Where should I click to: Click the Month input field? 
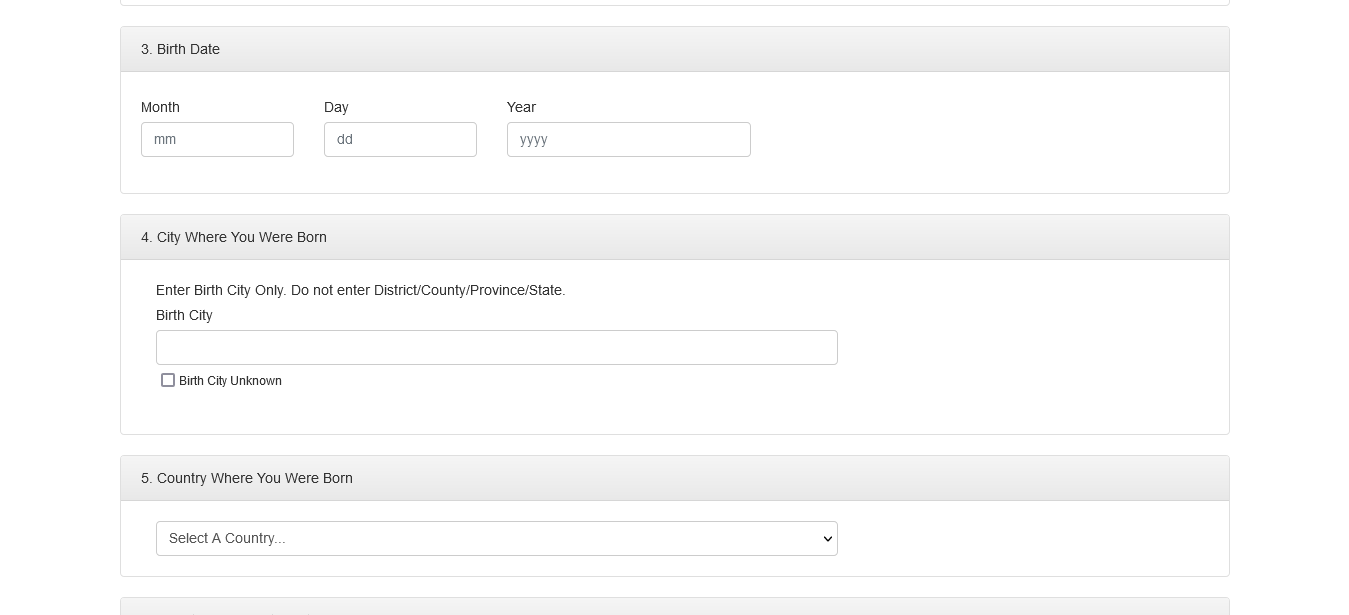coord(217,140)
